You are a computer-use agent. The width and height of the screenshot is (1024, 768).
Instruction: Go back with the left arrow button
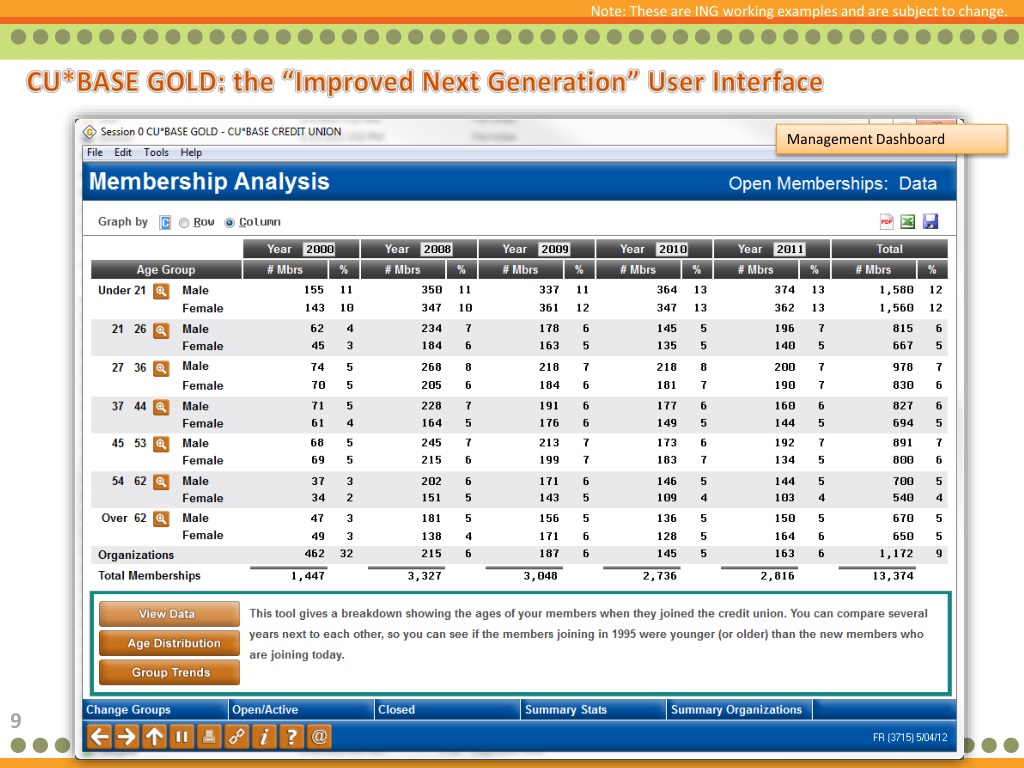[99, 737]
